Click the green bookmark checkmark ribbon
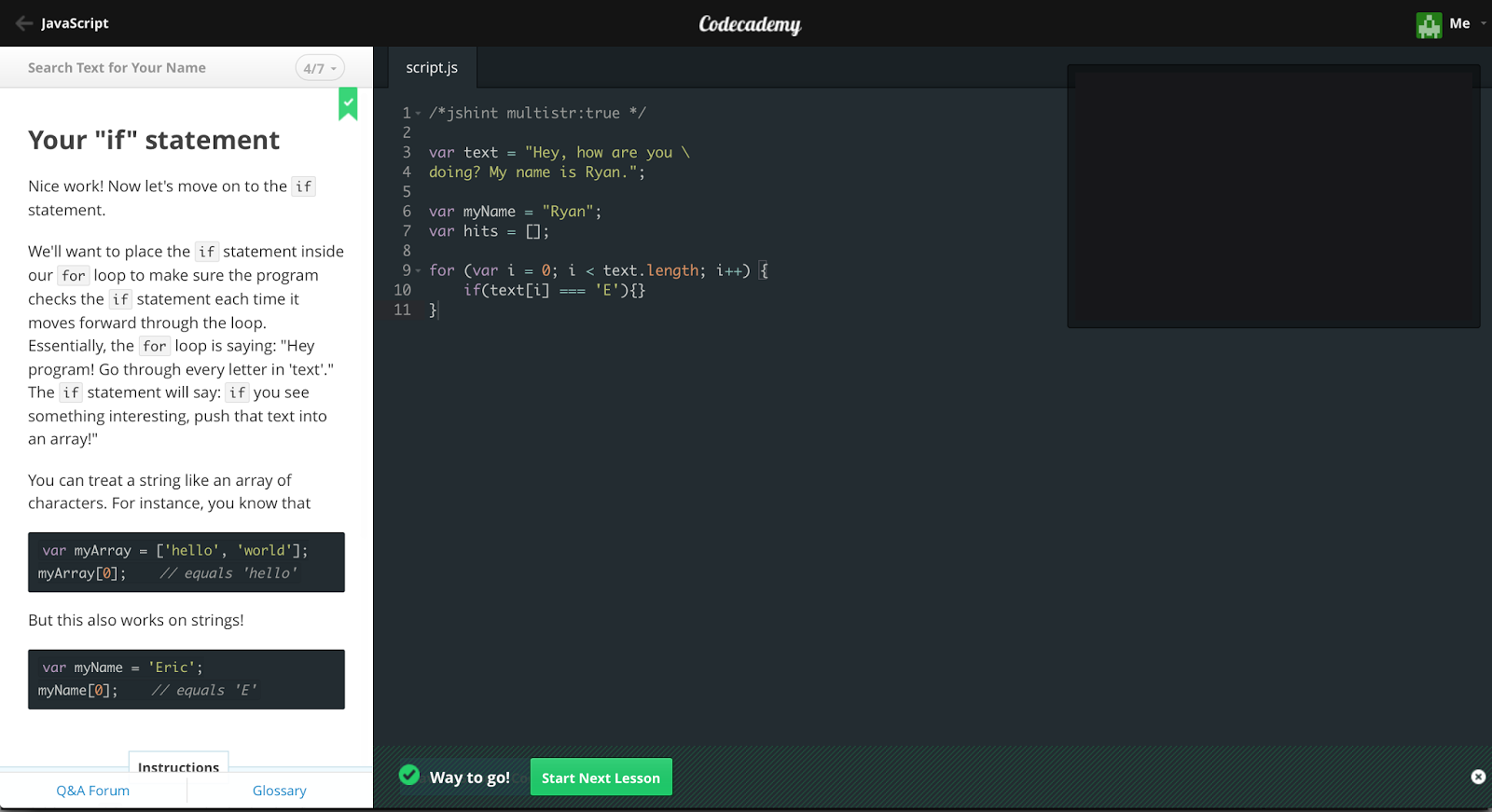The width and height of the screenshot is (1492, 812). point(348,103)
